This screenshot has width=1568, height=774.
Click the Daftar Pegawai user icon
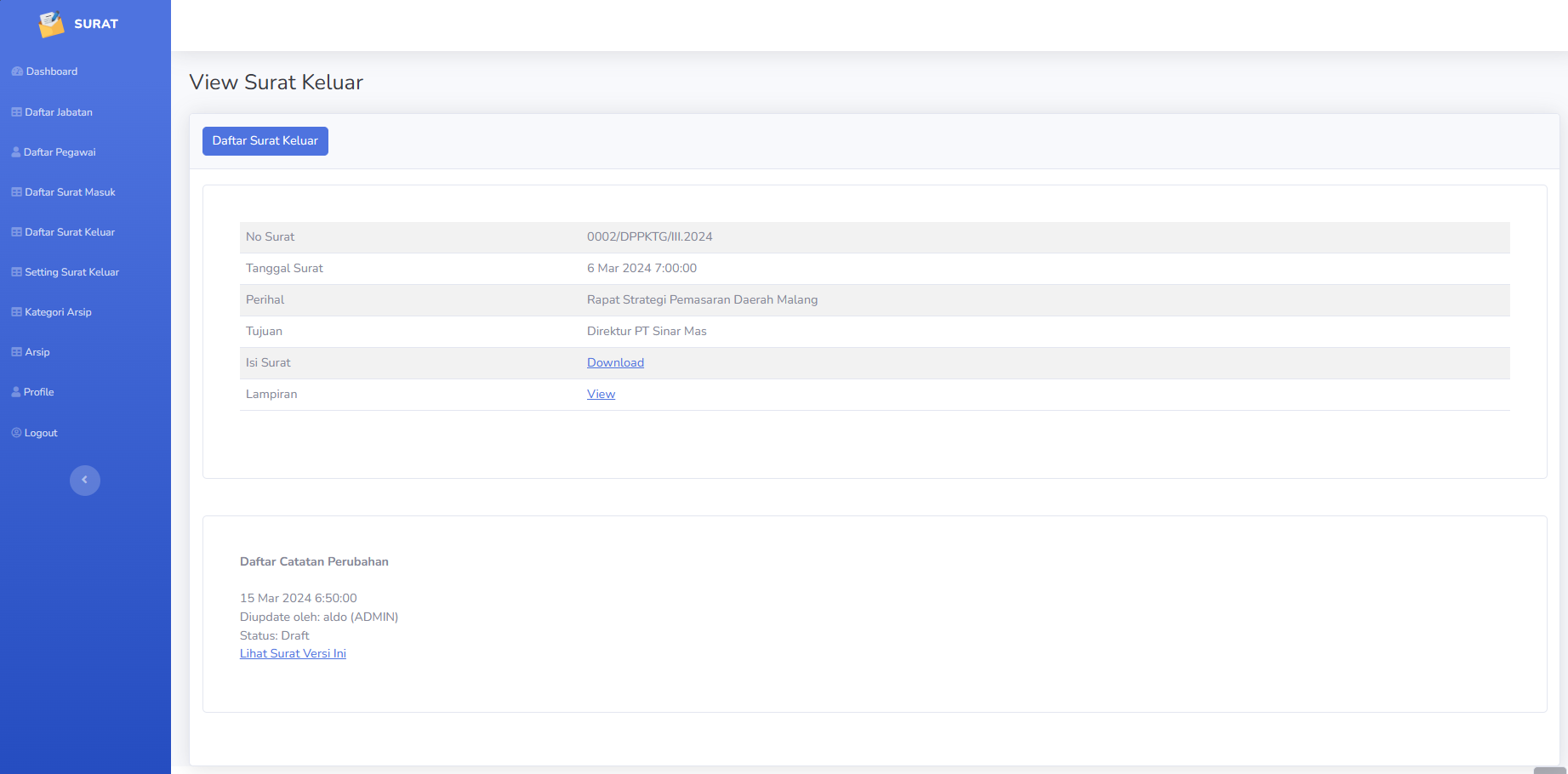[16, 152]
